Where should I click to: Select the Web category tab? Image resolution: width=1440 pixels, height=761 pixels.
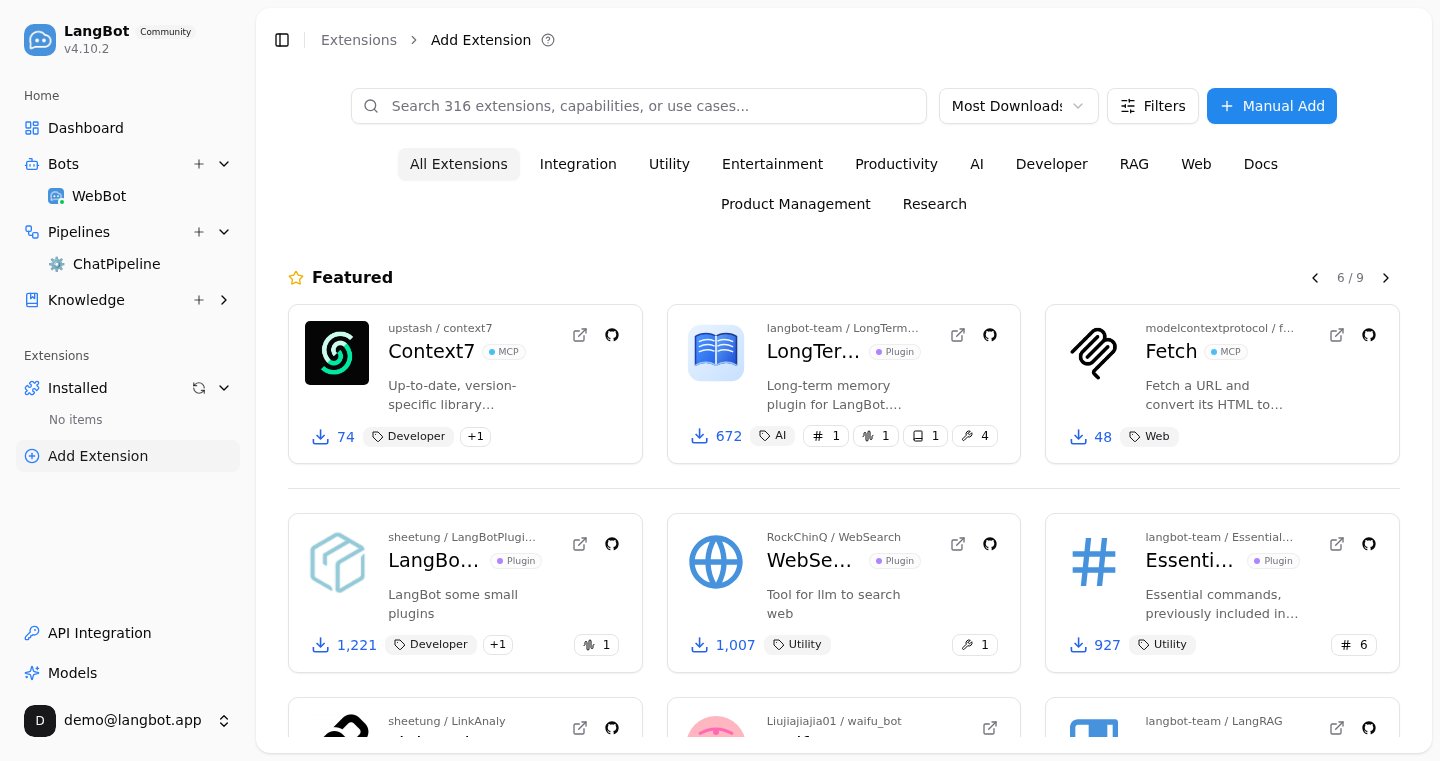[1196, 164]
